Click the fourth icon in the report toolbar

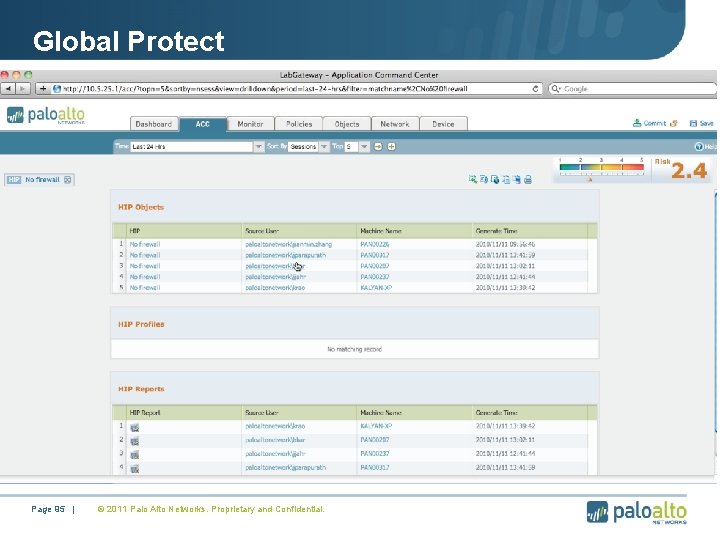[x=506, y=180]
